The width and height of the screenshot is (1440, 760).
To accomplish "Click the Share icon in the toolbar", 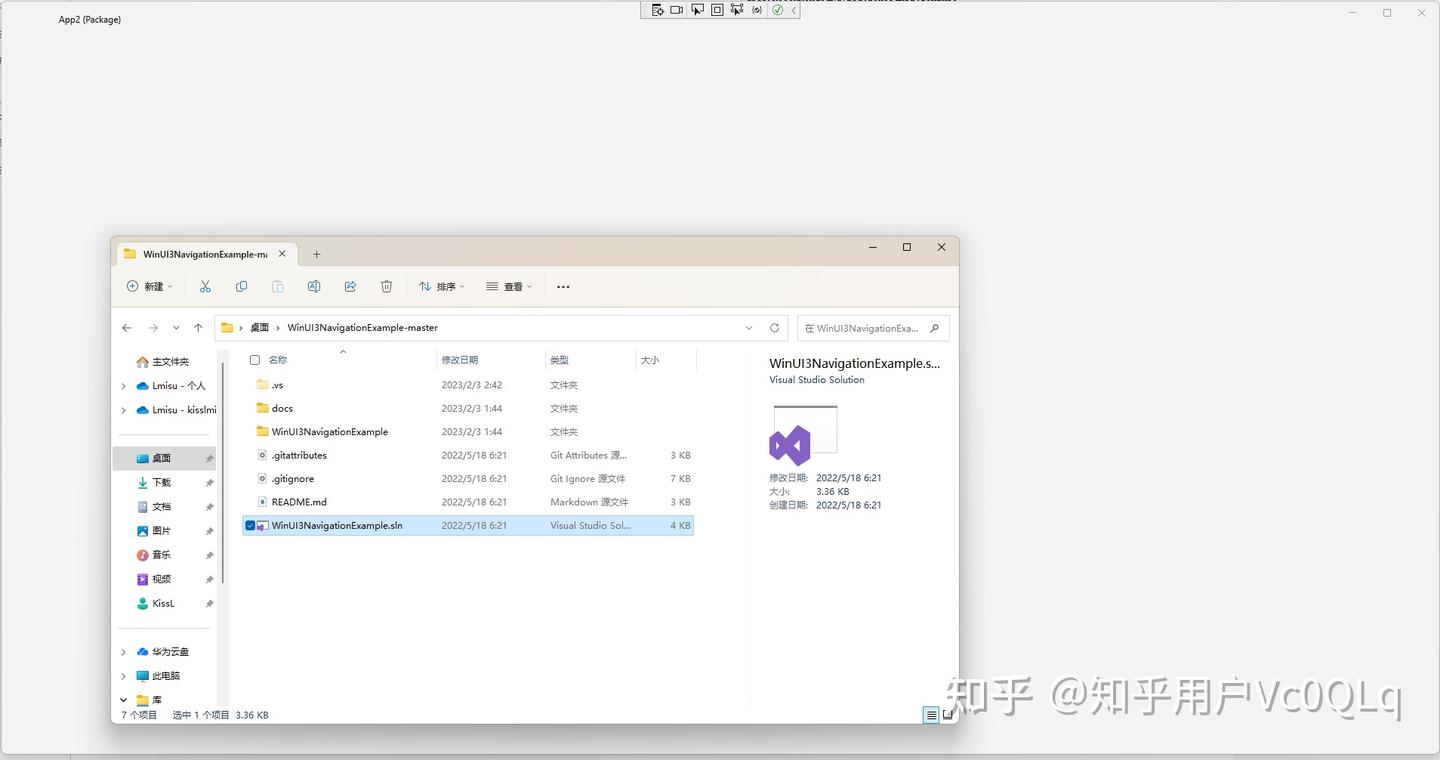I will [x=350, y=287].
